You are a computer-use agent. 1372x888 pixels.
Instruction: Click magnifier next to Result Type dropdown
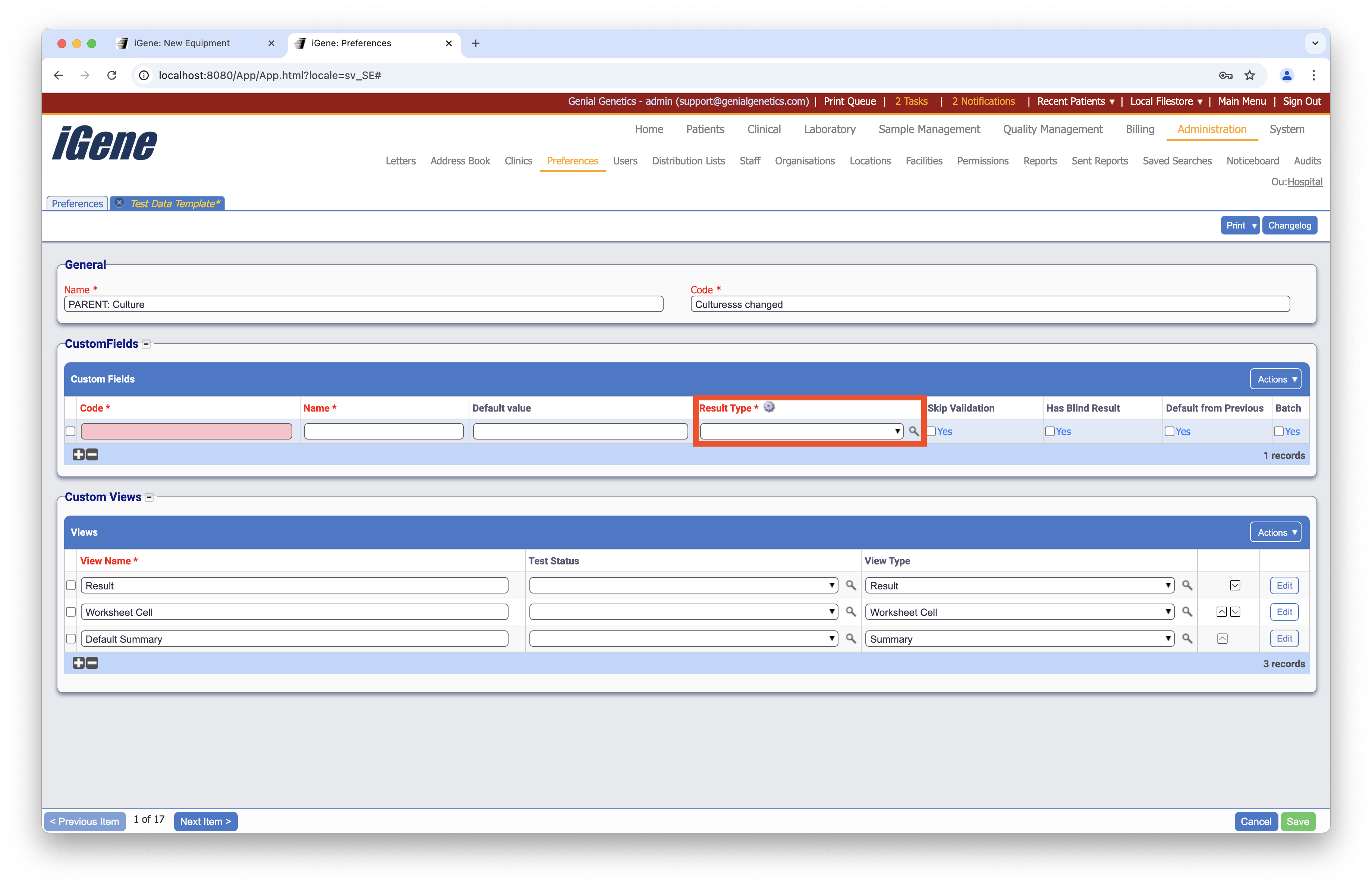click(x=913, y=431)
